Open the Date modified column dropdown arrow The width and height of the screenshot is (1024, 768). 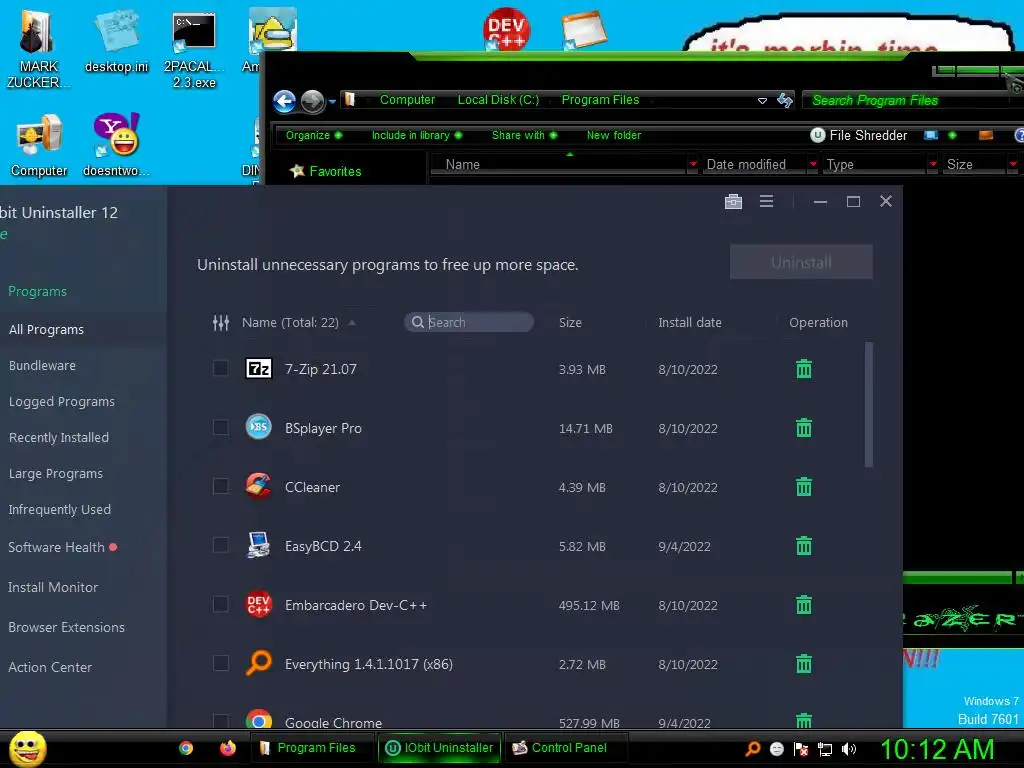812,165
